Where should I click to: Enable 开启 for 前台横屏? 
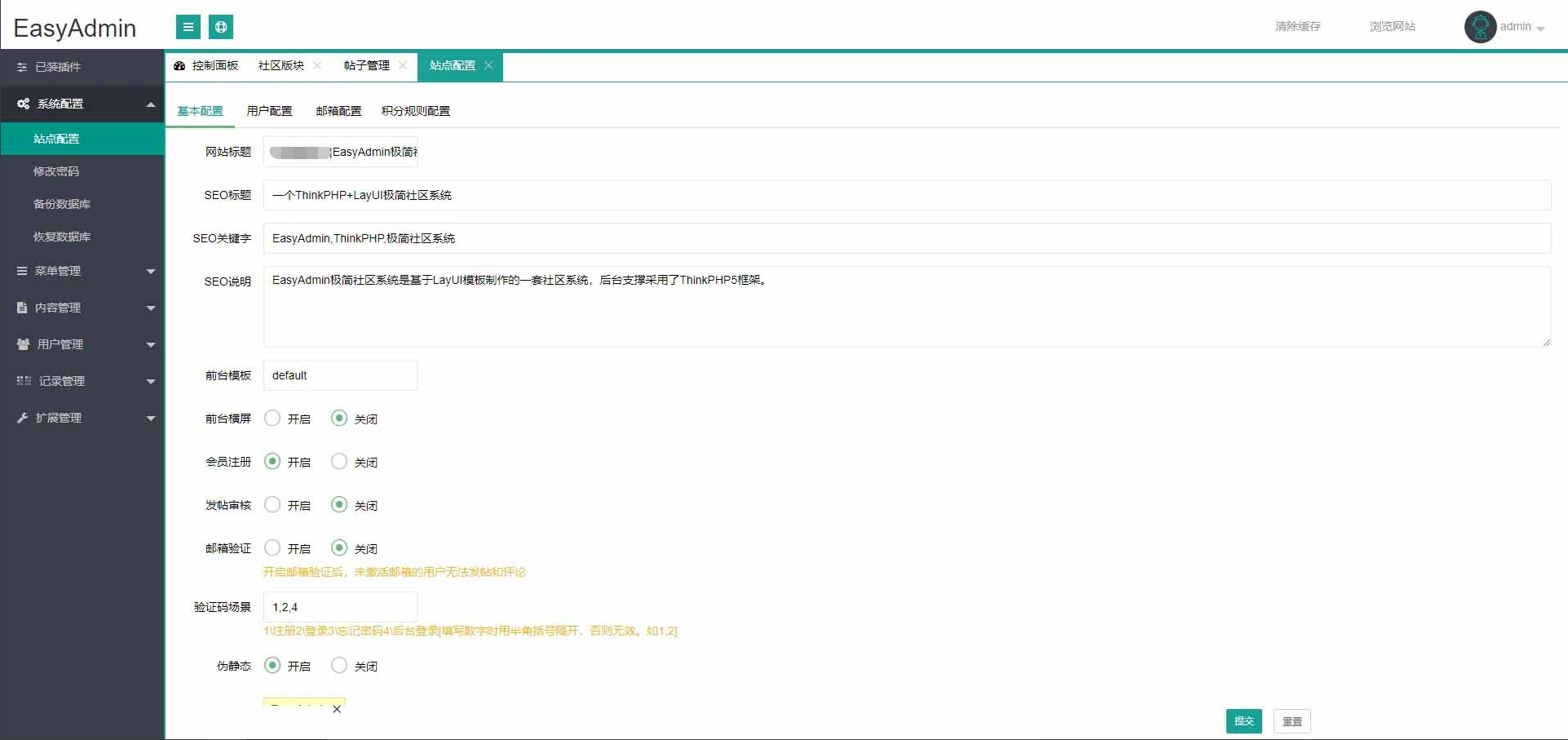272,418
